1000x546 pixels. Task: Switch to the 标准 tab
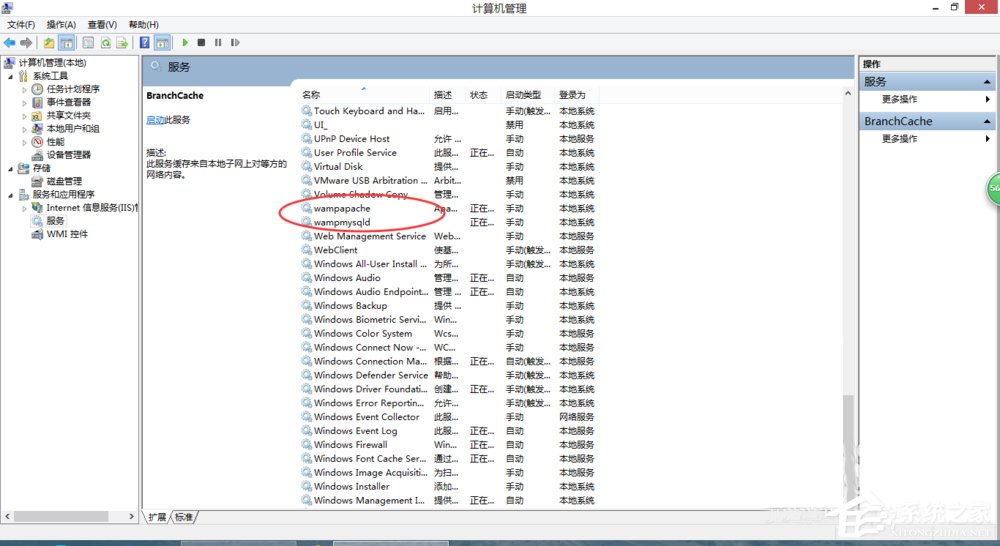[x=184, y=517]
